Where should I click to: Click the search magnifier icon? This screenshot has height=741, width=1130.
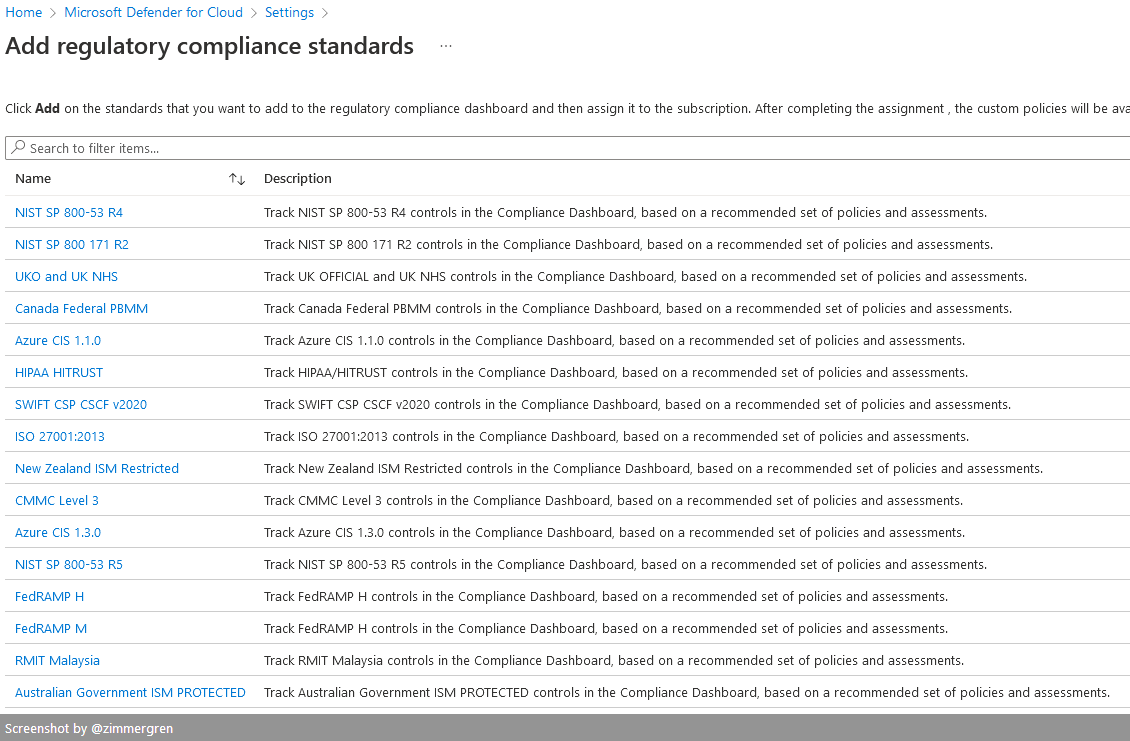point(18,148)
